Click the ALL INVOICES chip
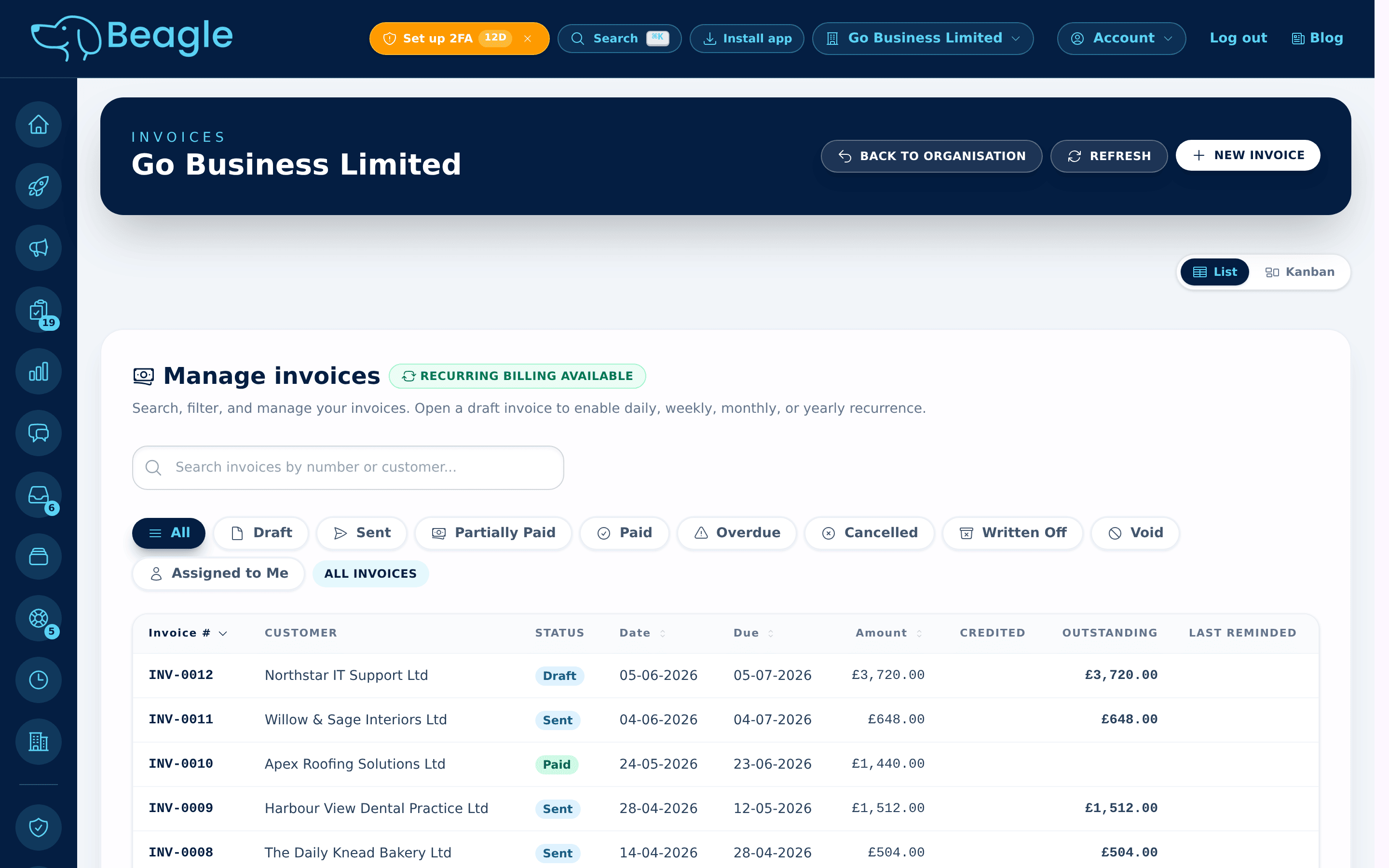 click(370, 573)
